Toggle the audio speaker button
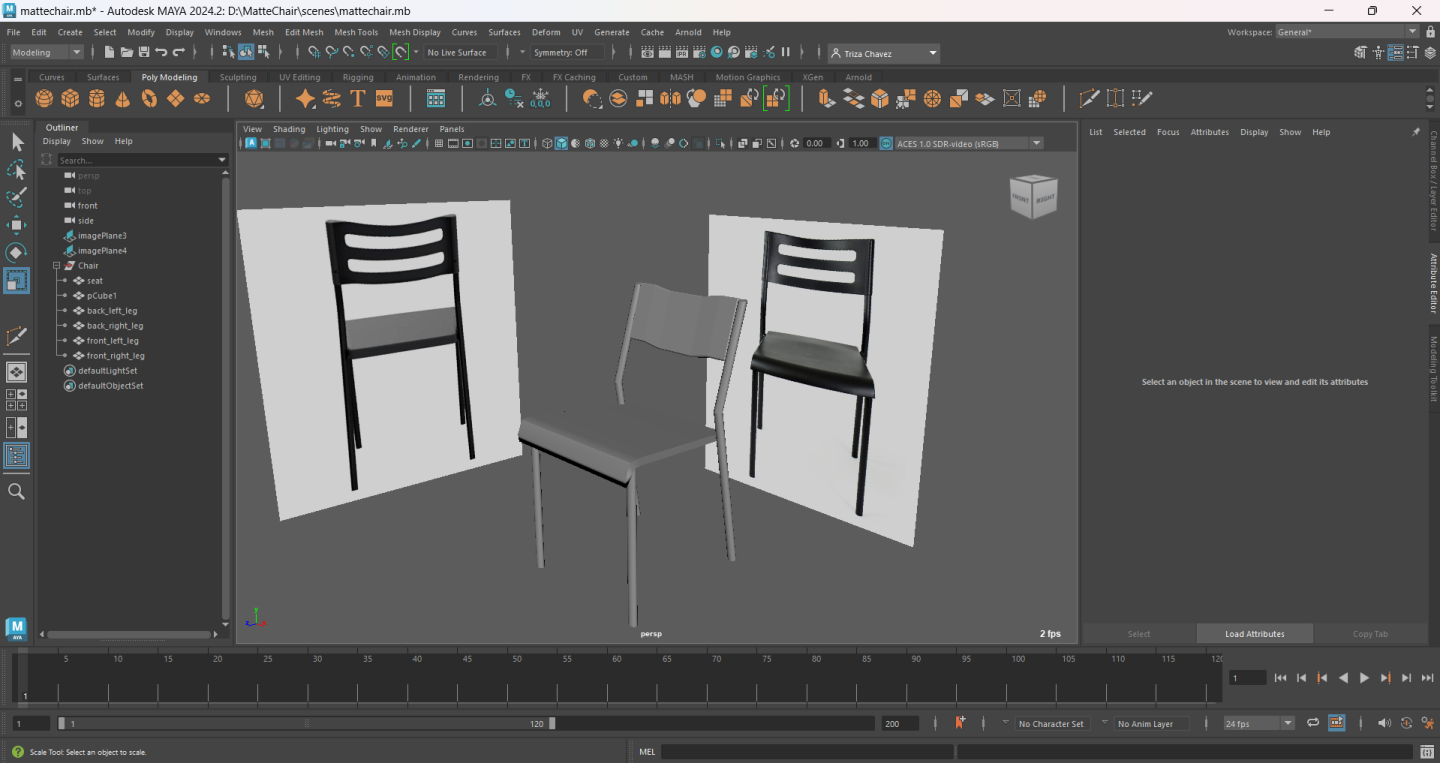Viewport: 1440px width, 763px height. 1384,723
